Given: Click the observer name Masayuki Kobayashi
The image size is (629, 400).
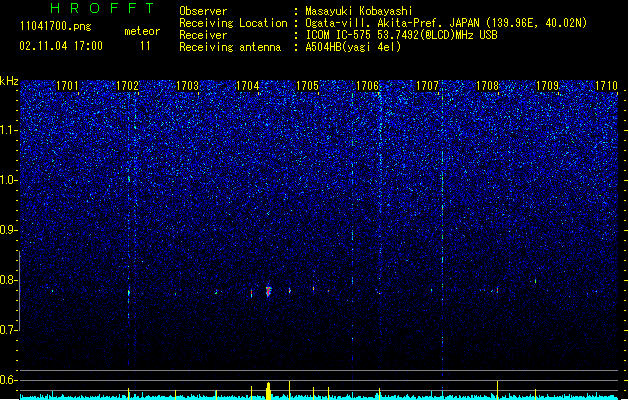Looking at the screenshot, I should click(x=359, y=11).
